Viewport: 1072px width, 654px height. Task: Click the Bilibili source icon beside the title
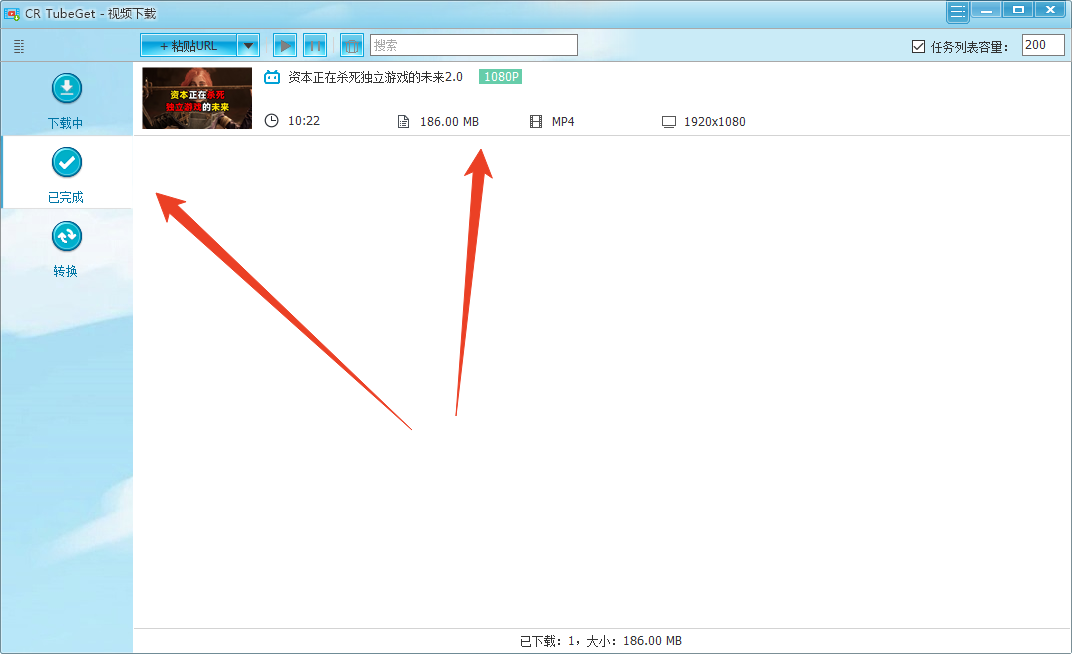pos(272,77)
